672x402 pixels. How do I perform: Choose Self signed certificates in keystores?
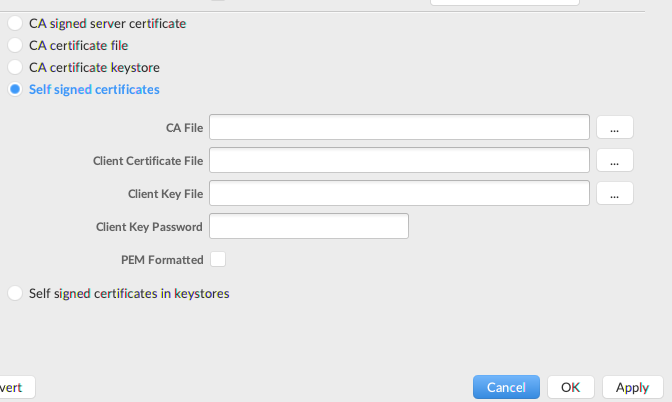(x=15, y=293)
